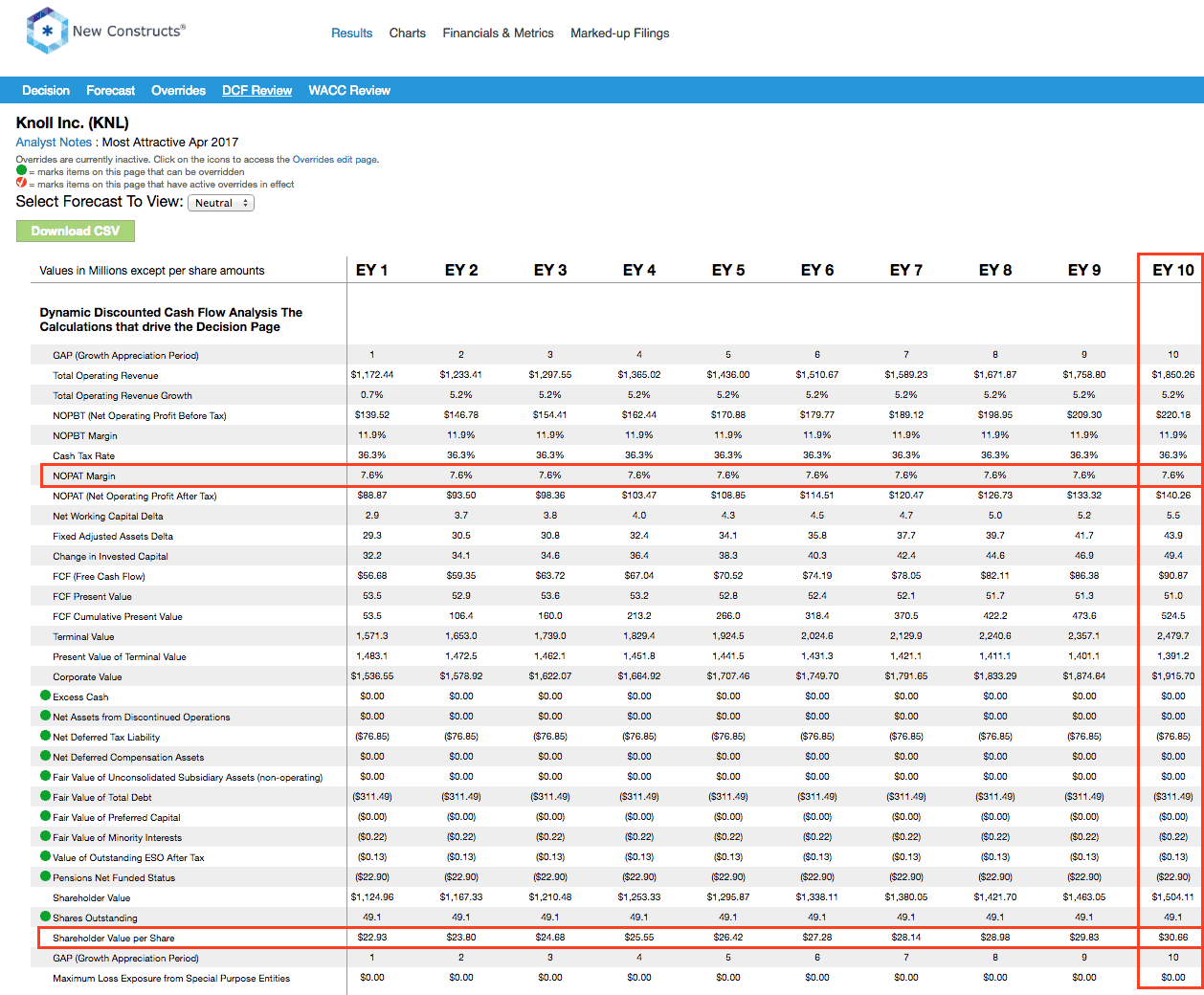Go to the Overrides page

pos(179,90)
